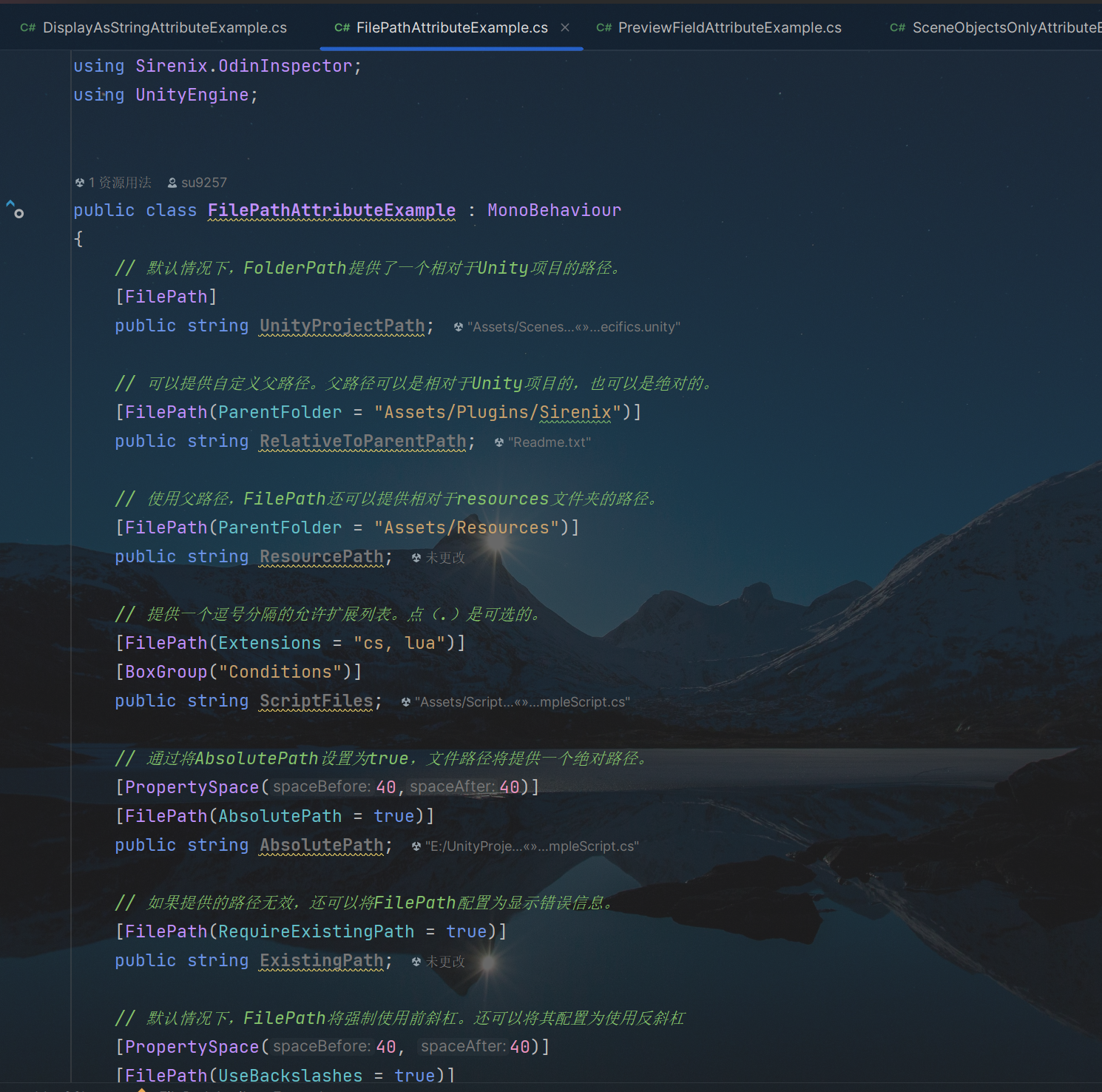The image size is (1102, 1092).
Task: Click the RelativeToParentPath field name
Action: [362, 441]
